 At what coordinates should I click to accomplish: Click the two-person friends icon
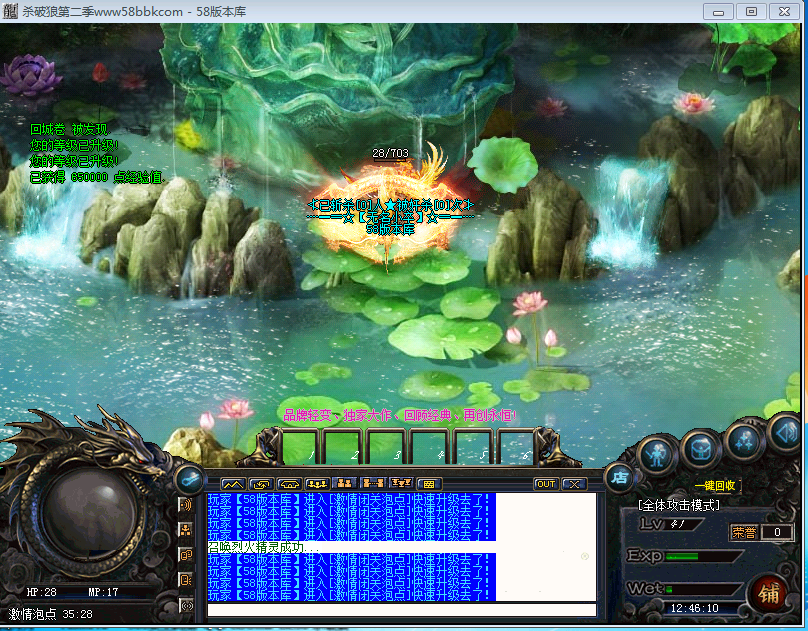pos(345,483)
